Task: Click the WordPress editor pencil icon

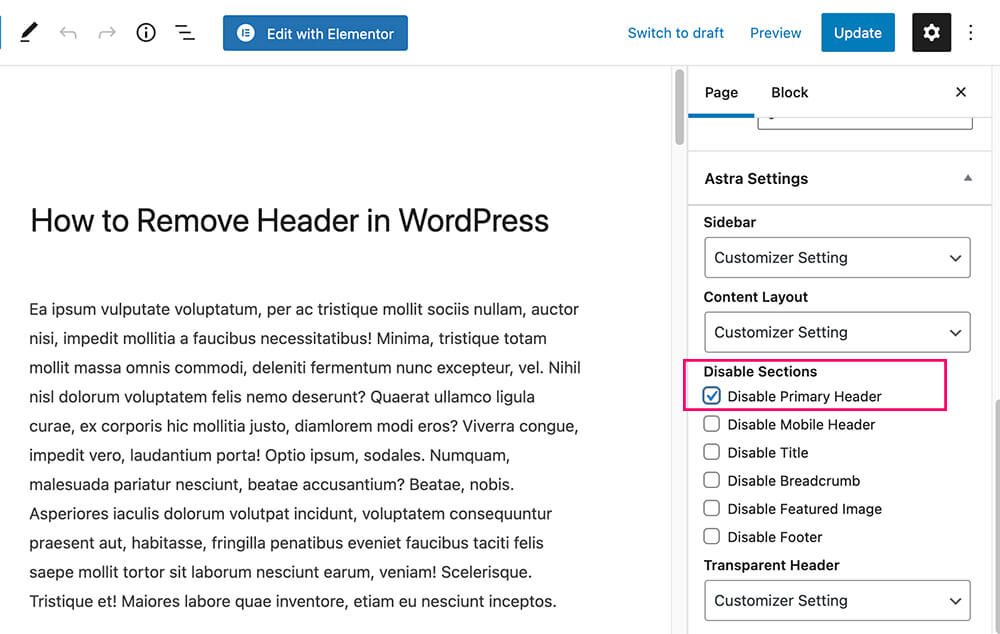Action: click(28, 32)
